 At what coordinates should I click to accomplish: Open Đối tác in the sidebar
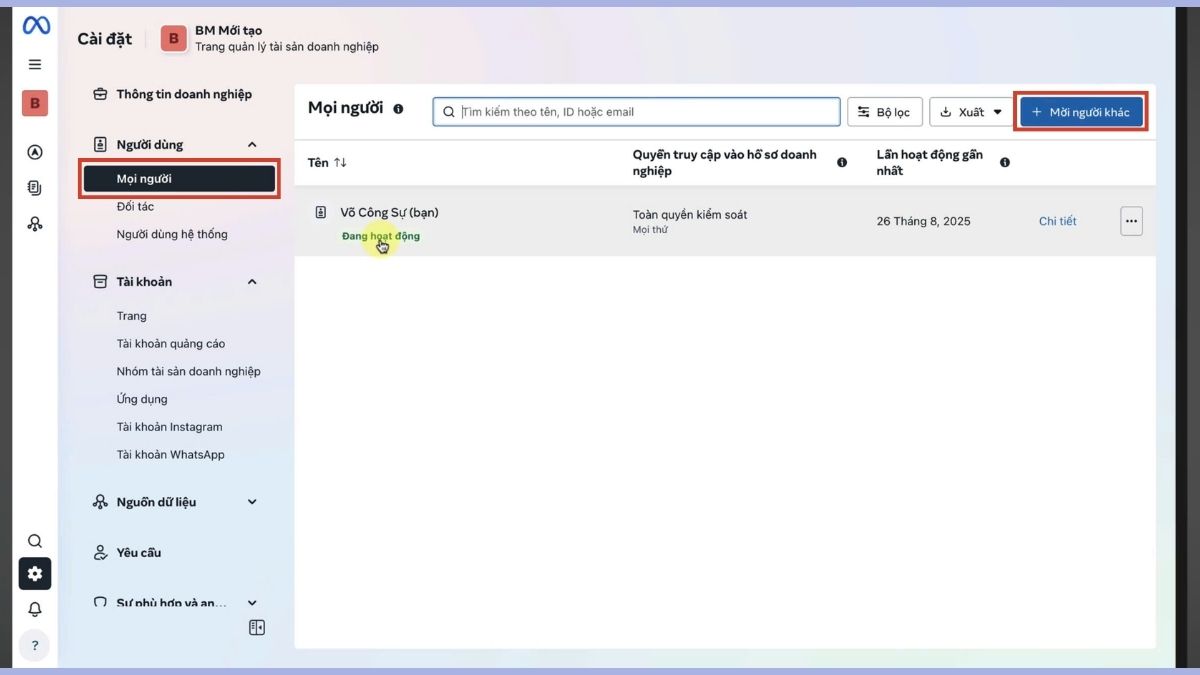click(135, 207)
